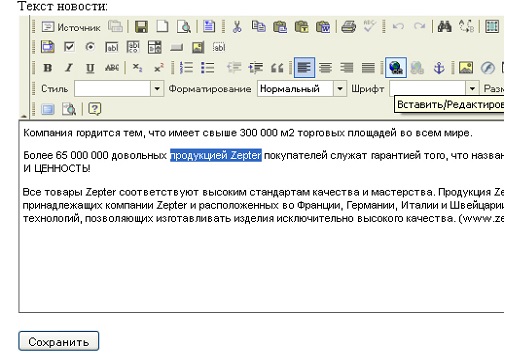Click Сохранить button
The height and width of the screenshot is (361, 505).
[59, 341]
